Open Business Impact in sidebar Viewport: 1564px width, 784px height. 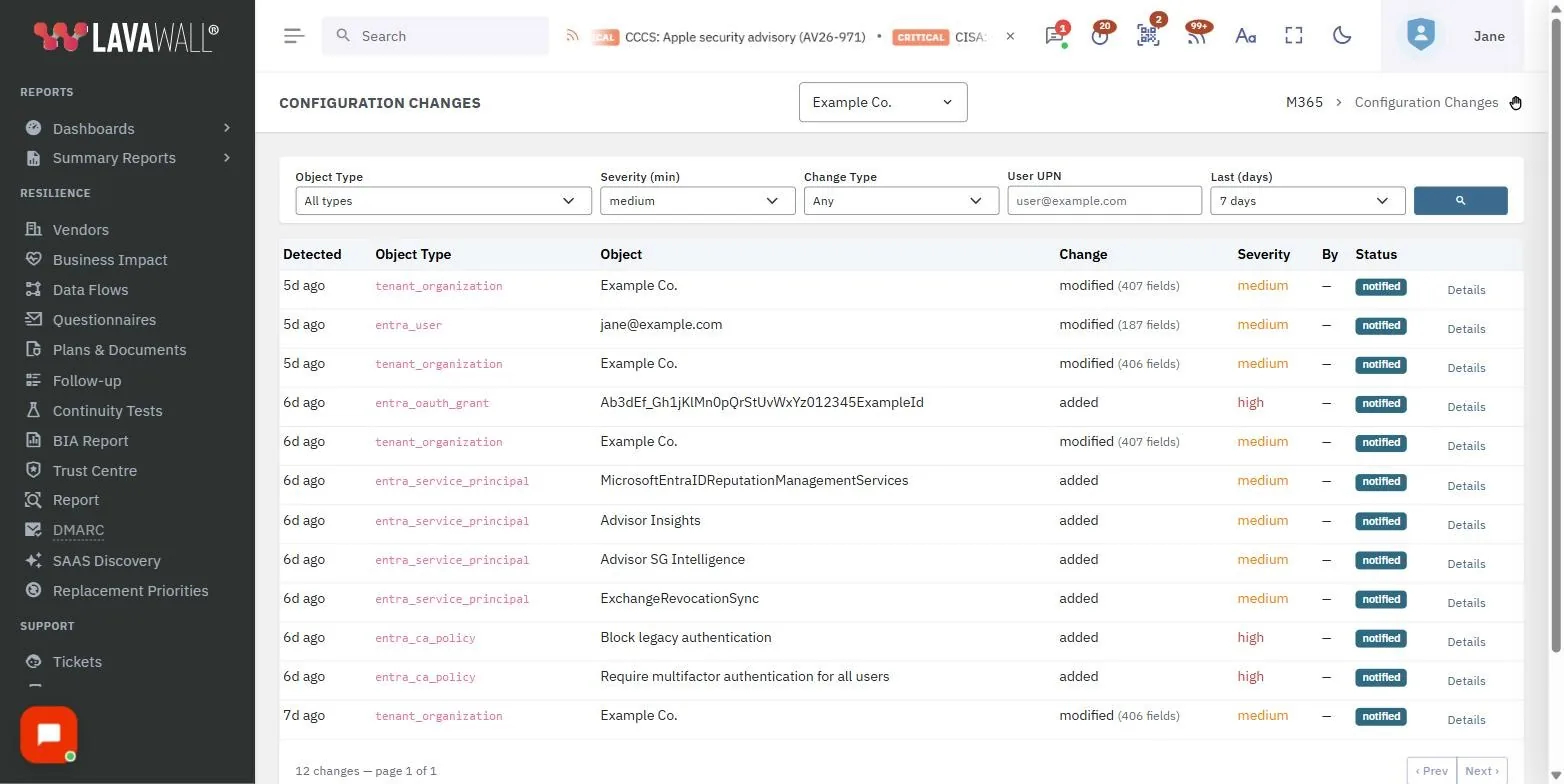click(x=110, y=260)
